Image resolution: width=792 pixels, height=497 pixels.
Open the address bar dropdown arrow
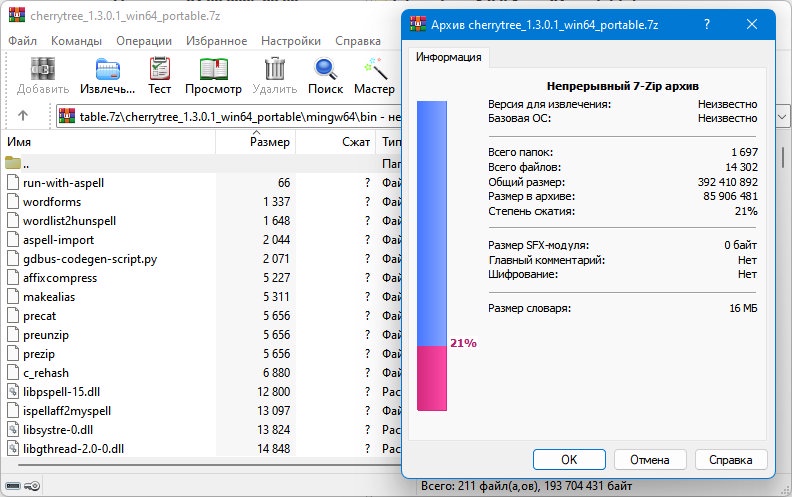pyautogui.click(x=782, y=117)
